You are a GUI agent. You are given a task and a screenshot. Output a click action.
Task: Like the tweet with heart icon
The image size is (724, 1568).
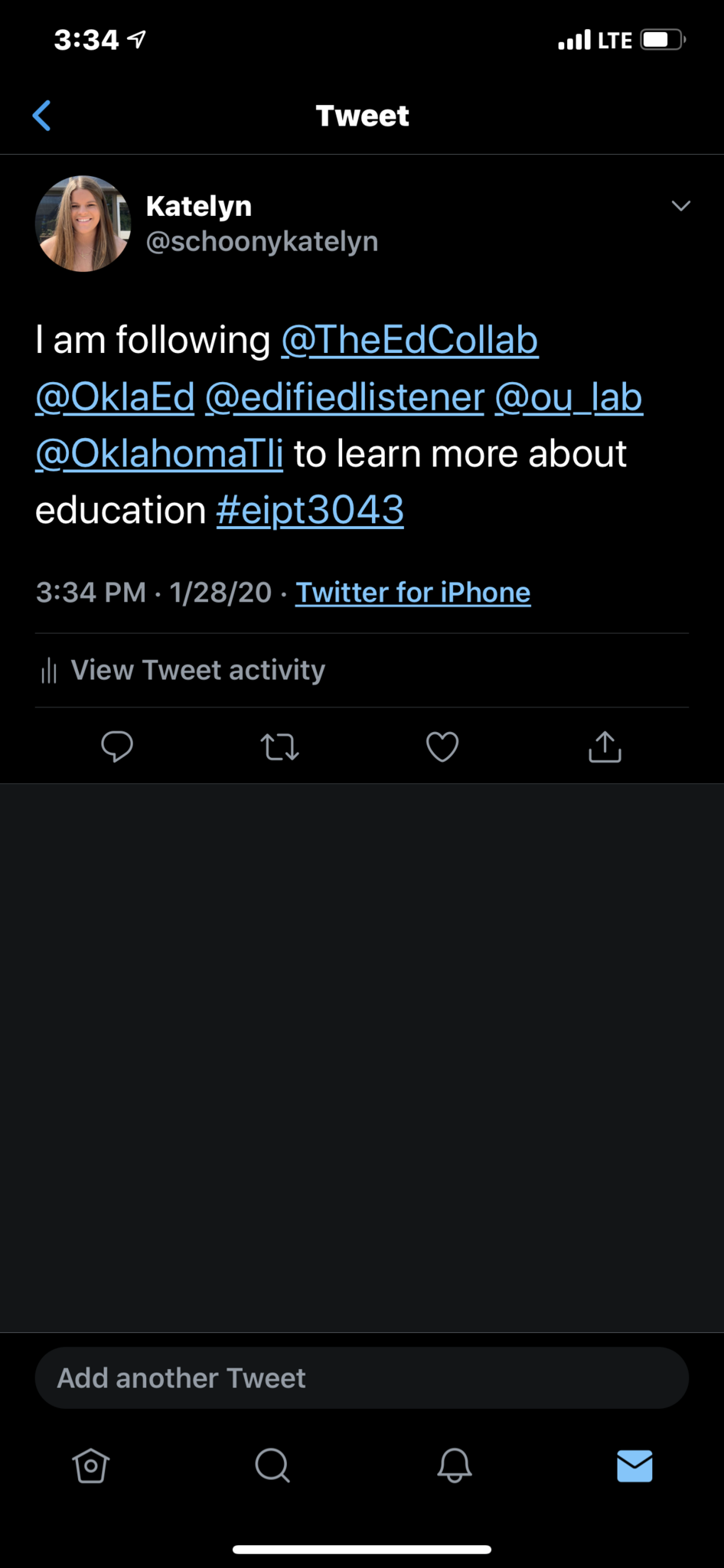tap(442, 746)
